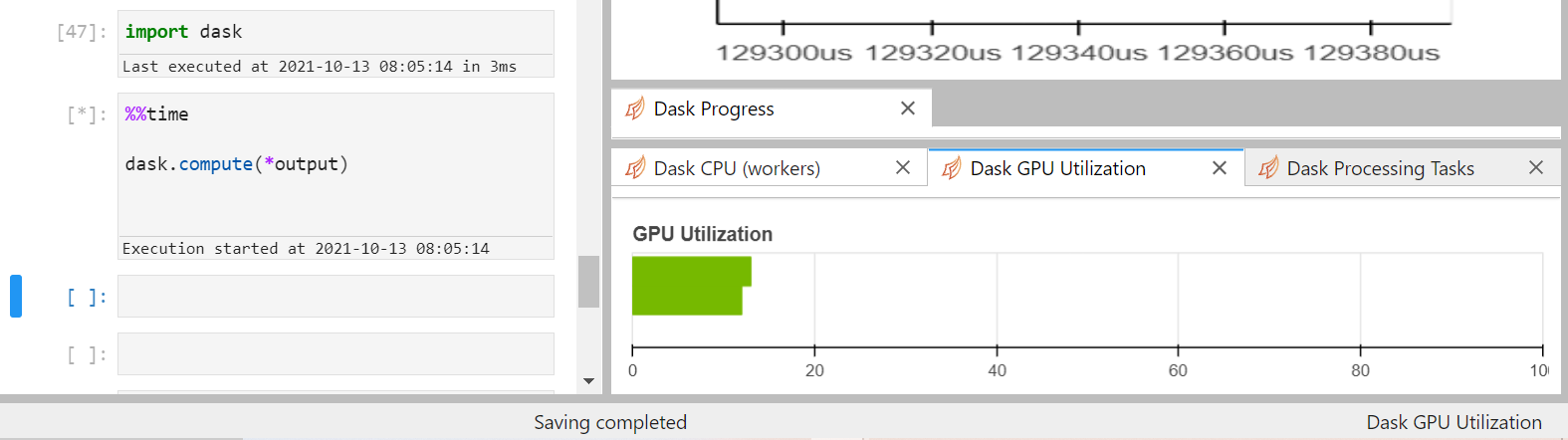Close the Dask CPU (workers) tab
The height and width of the screenshot is (440, 1568).
pyautogui.click(x=903, y=168)
